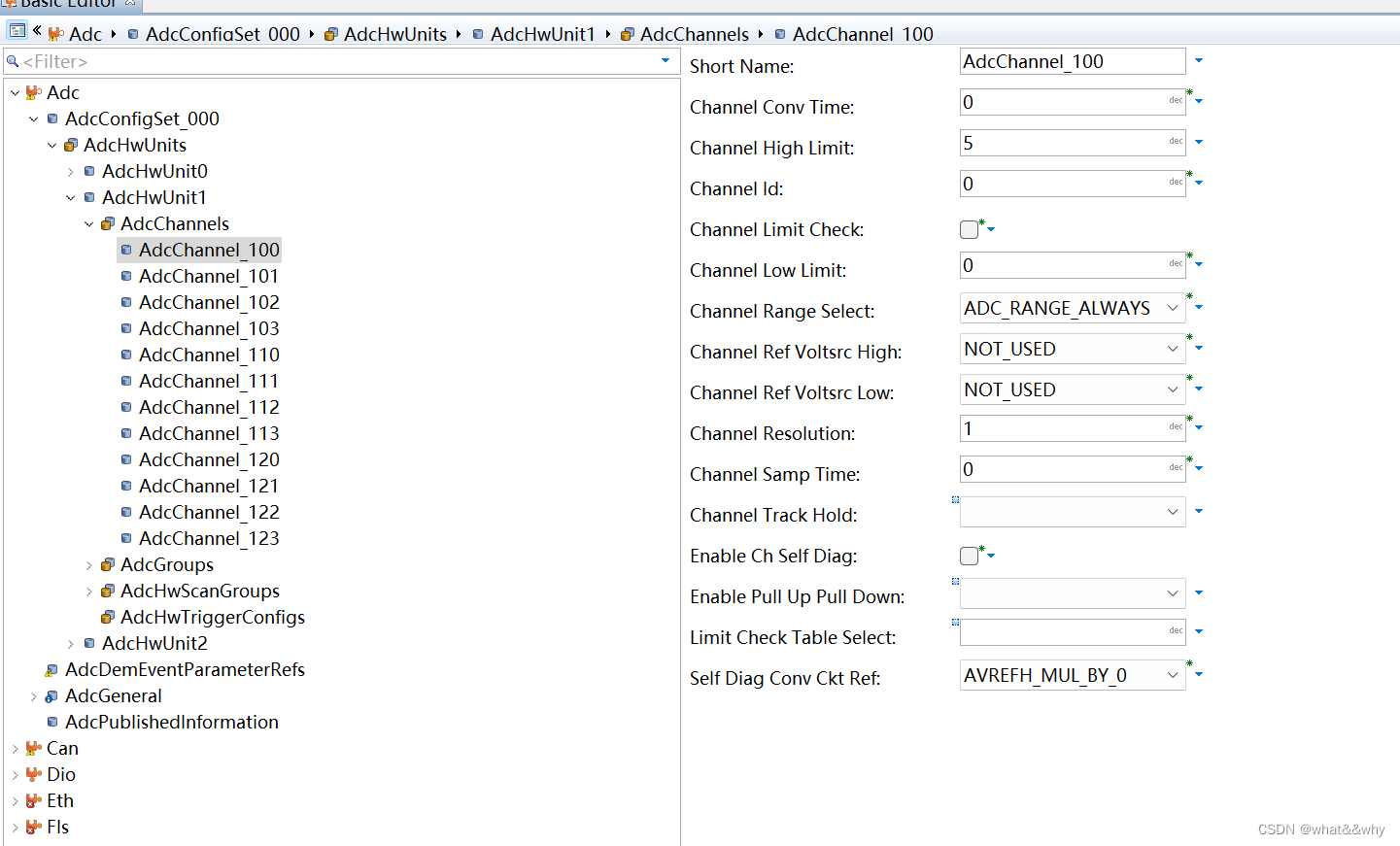The width and height of the screenshot is (1400, 846).
Task: Click the Can module puzzle icon
Action: (35, 748)
